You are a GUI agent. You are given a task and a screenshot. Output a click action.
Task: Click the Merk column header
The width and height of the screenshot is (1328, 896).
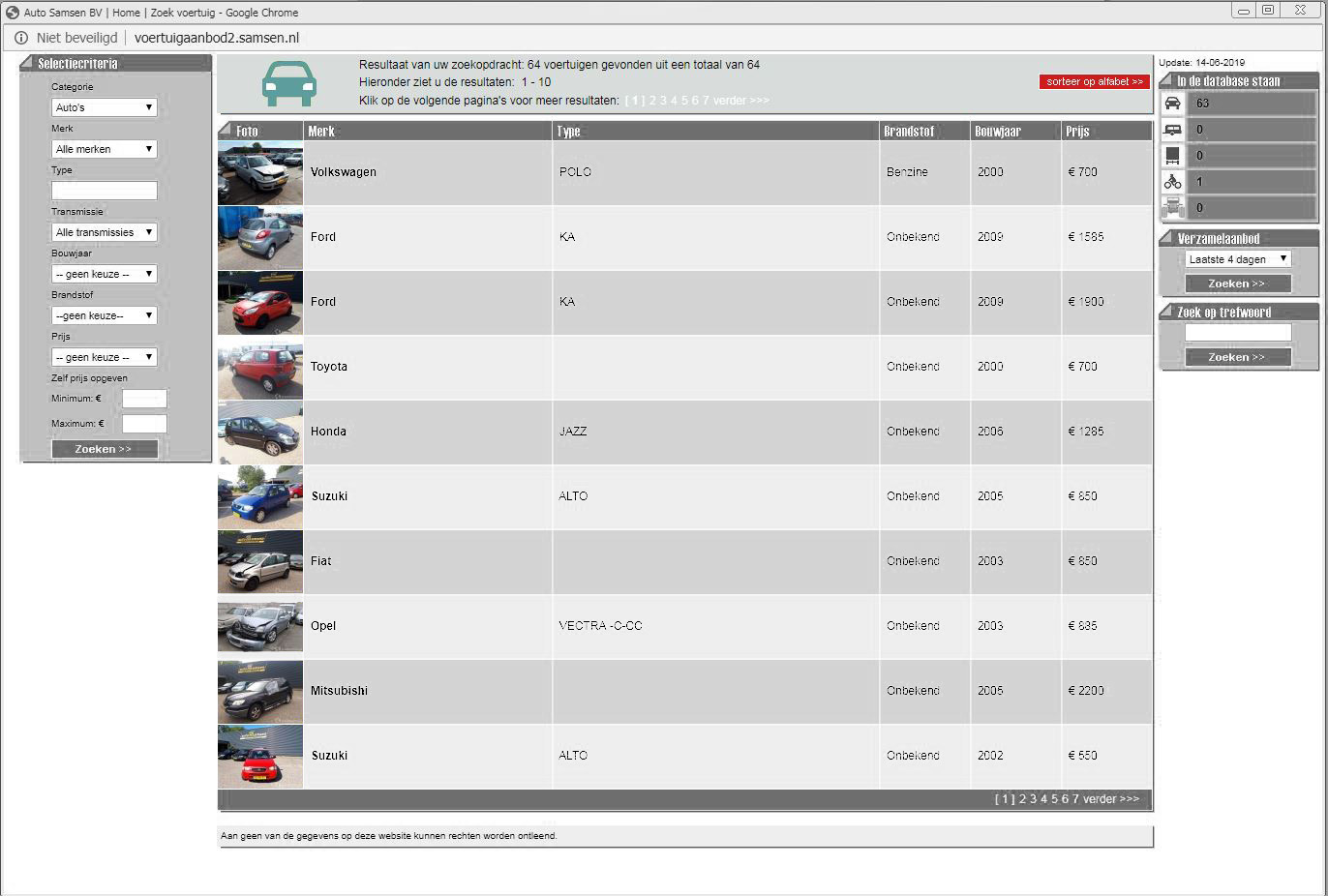tap(428, 132)
